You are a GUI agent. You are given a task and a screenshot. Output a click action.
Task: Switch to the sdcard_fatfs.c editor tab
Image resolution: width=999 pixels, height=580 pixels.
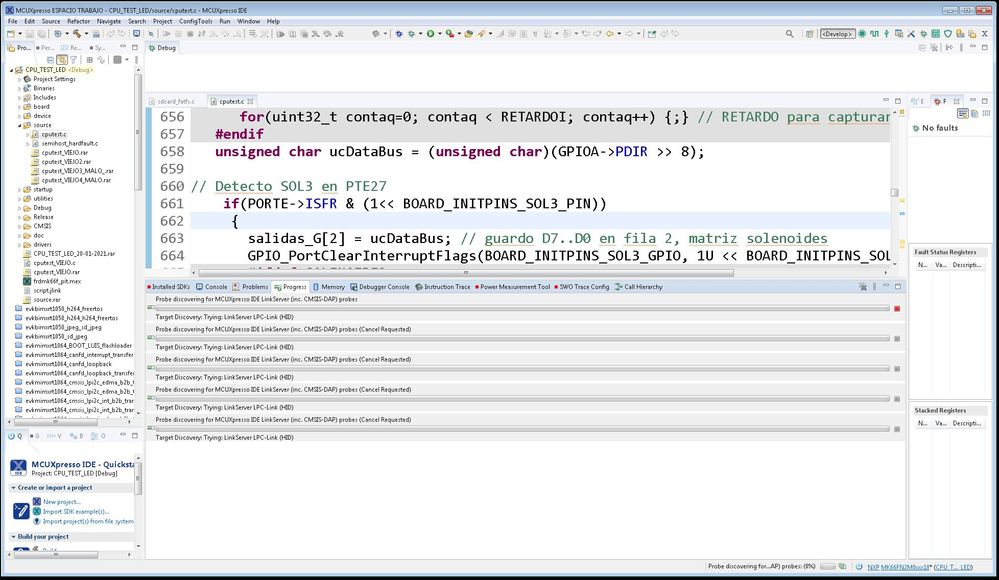(173, 101)
